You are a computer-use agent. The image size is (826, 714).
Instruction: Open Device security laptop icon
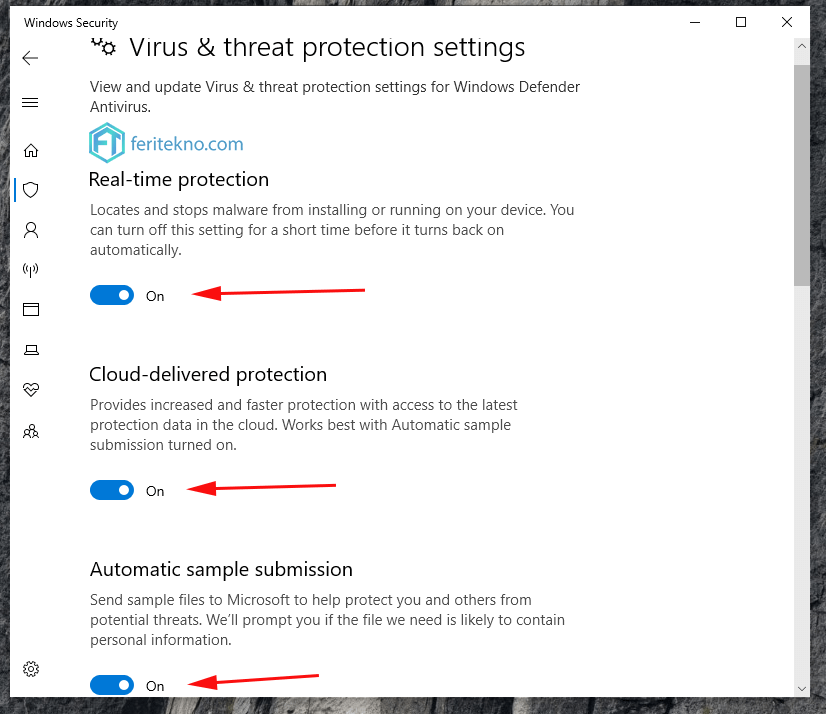point(31,350)
